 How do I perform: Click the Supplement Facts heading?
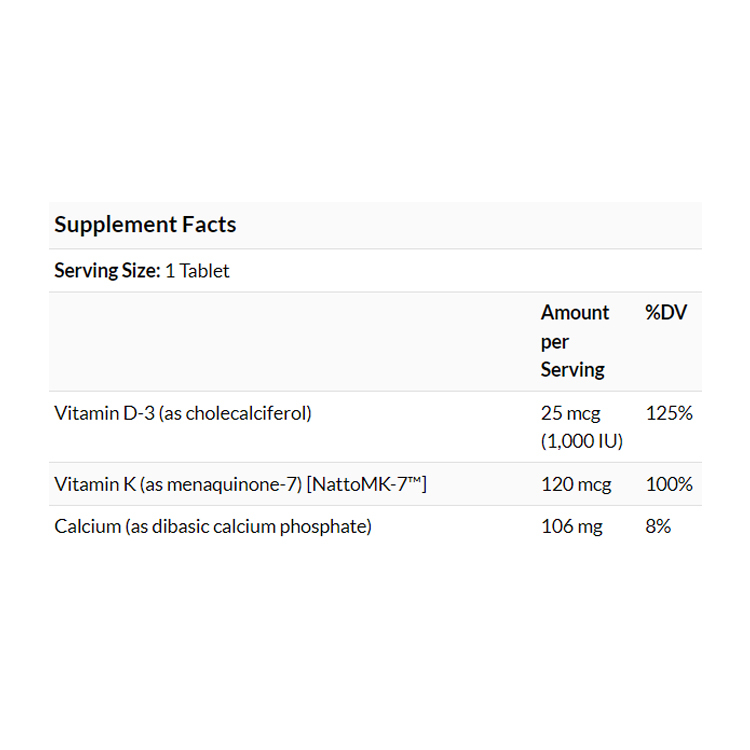145,224
